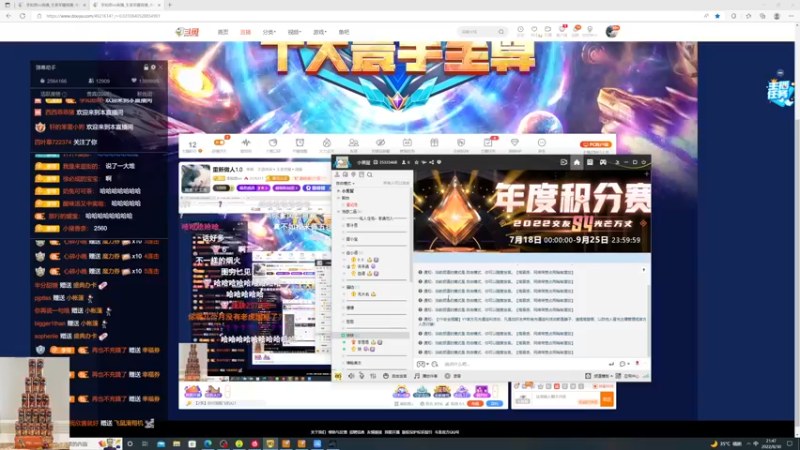Click the magnifier icon in Douyu search box

point(502,32)
